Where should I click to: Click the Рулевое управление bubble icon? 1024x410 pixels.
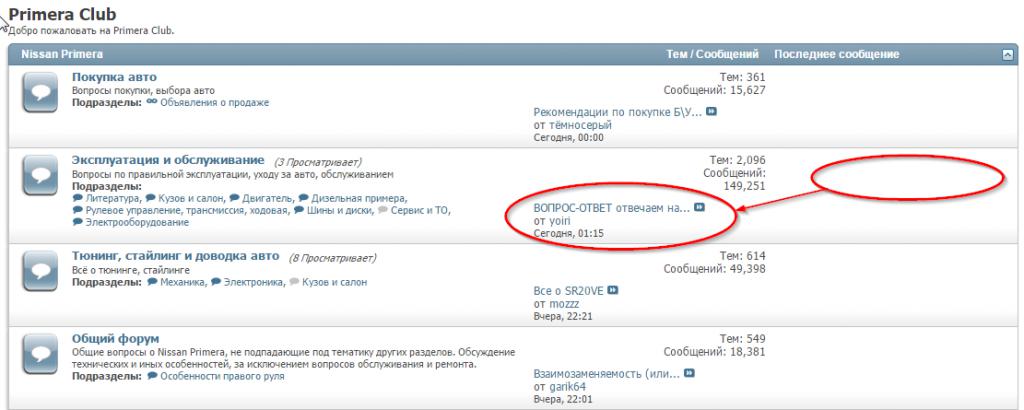click(x=78, y=210)
